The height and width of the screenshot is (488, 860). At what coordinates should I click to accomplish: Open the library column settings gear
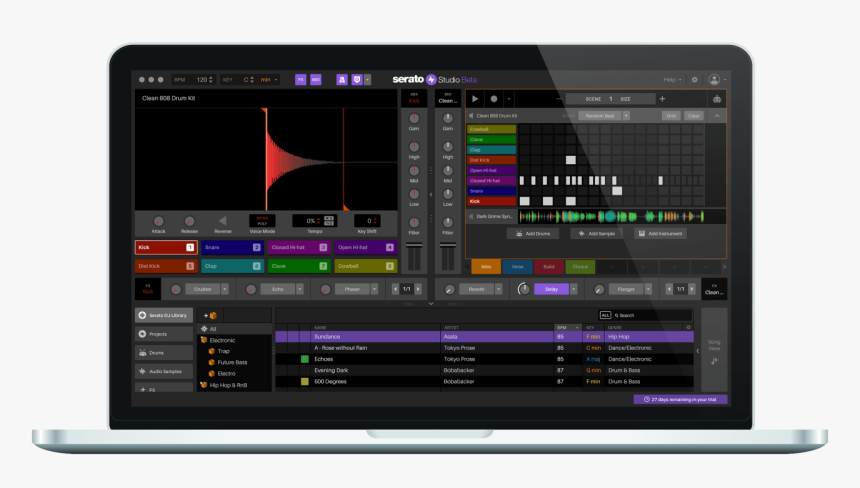689,327
